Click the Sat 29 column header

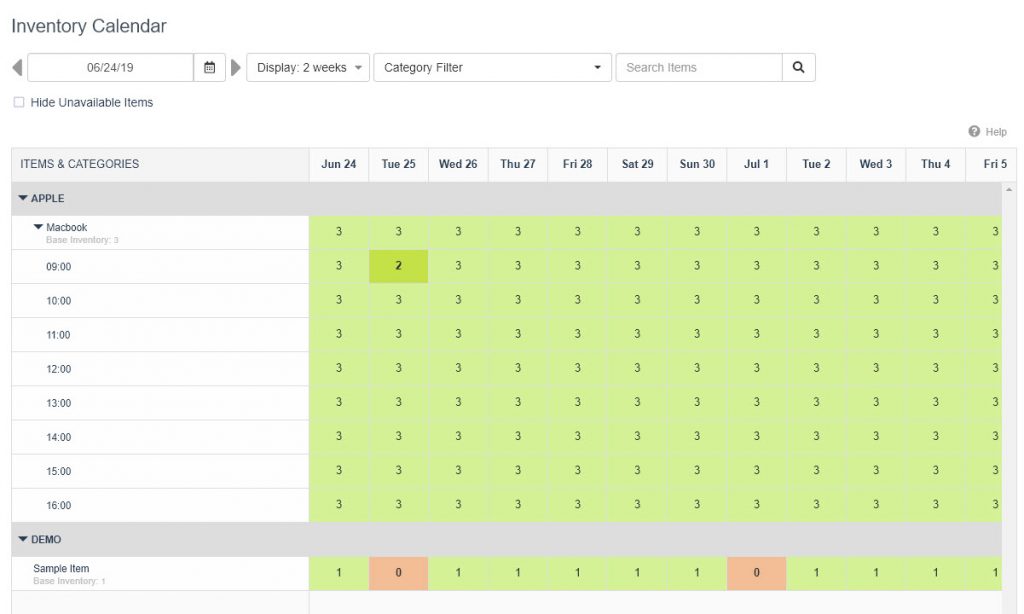click(x=637, y=164)
